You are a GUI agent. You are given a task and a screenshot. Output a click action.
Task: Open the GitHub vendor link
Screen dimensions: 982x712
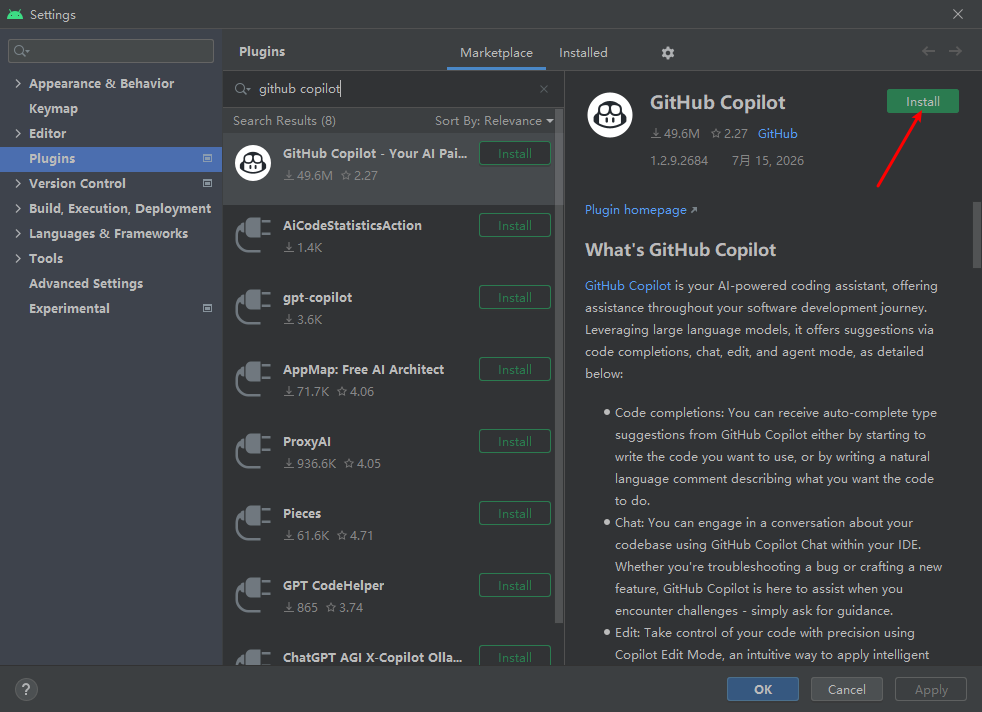pyautogui.click(x=777, y=133)
